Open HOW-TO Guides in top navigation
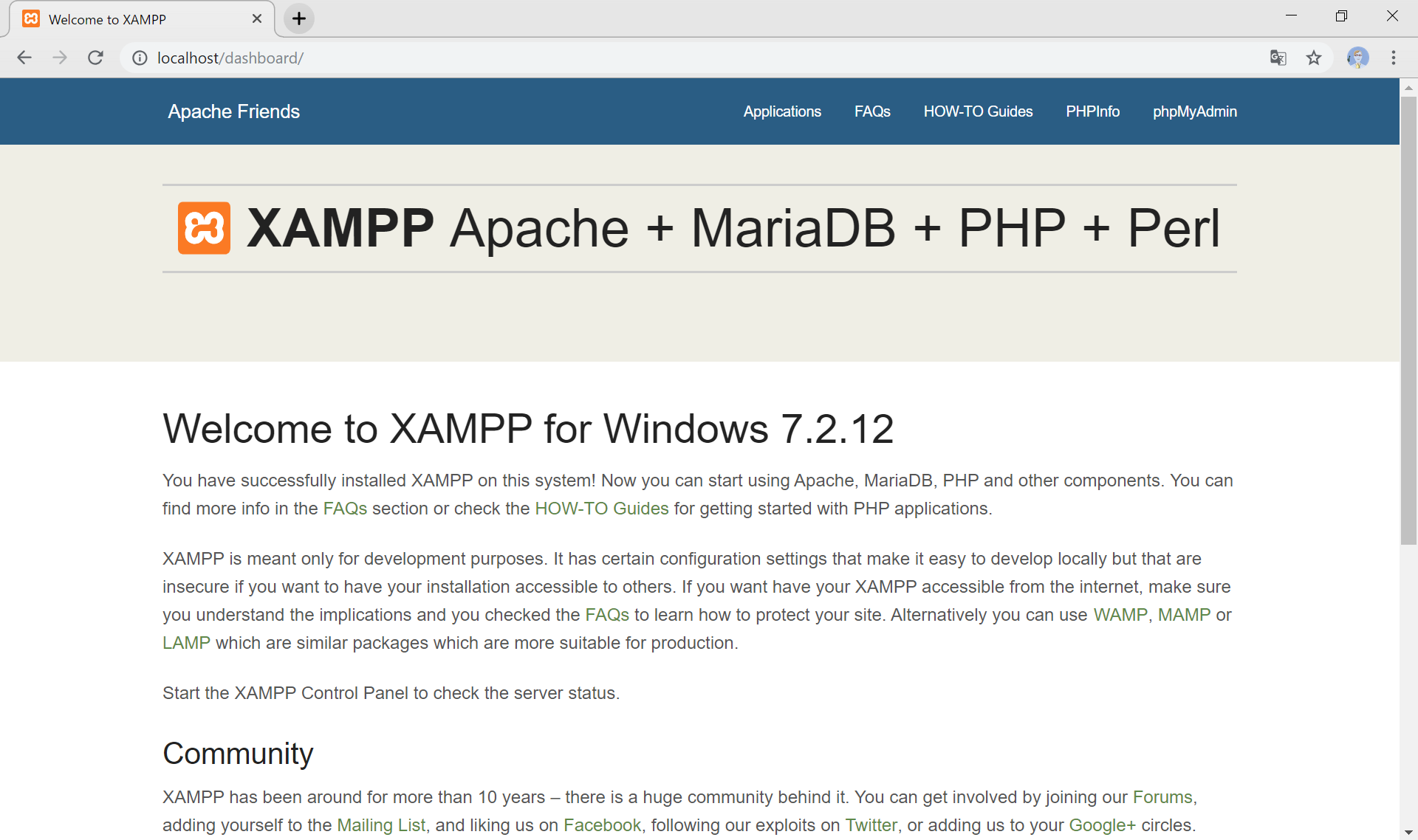The height and width of the screenshot is (840, 1418). pos(978,111)
